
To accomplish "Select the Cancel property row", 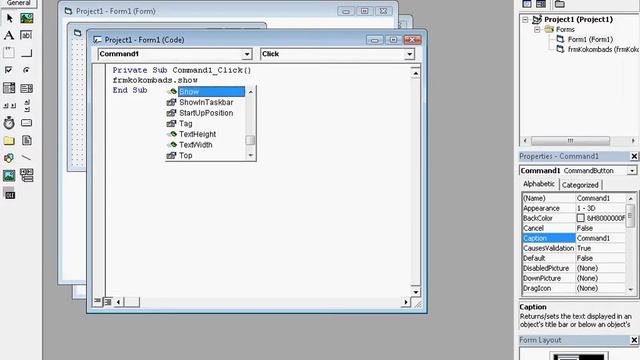I will click(x=573, y=228).
